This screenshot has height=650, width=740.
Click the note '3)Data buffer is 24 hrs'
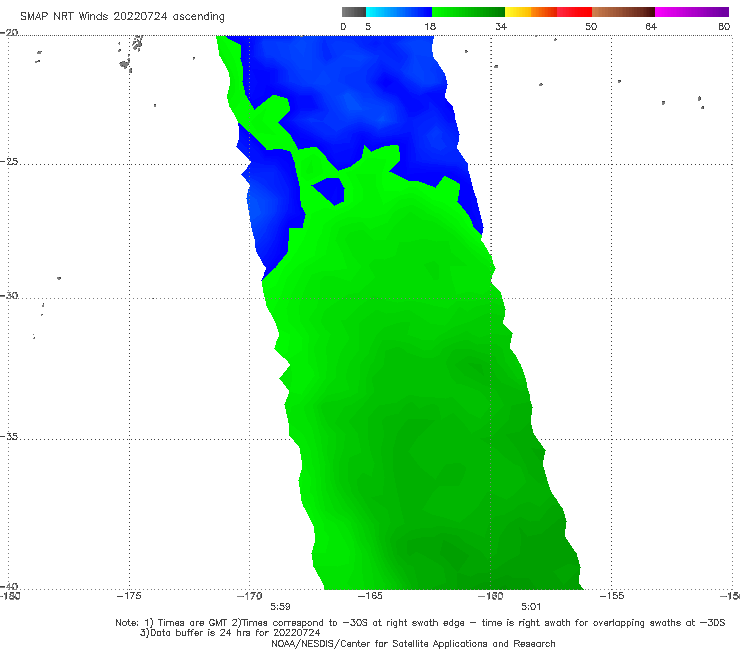[x=230, y=633]
